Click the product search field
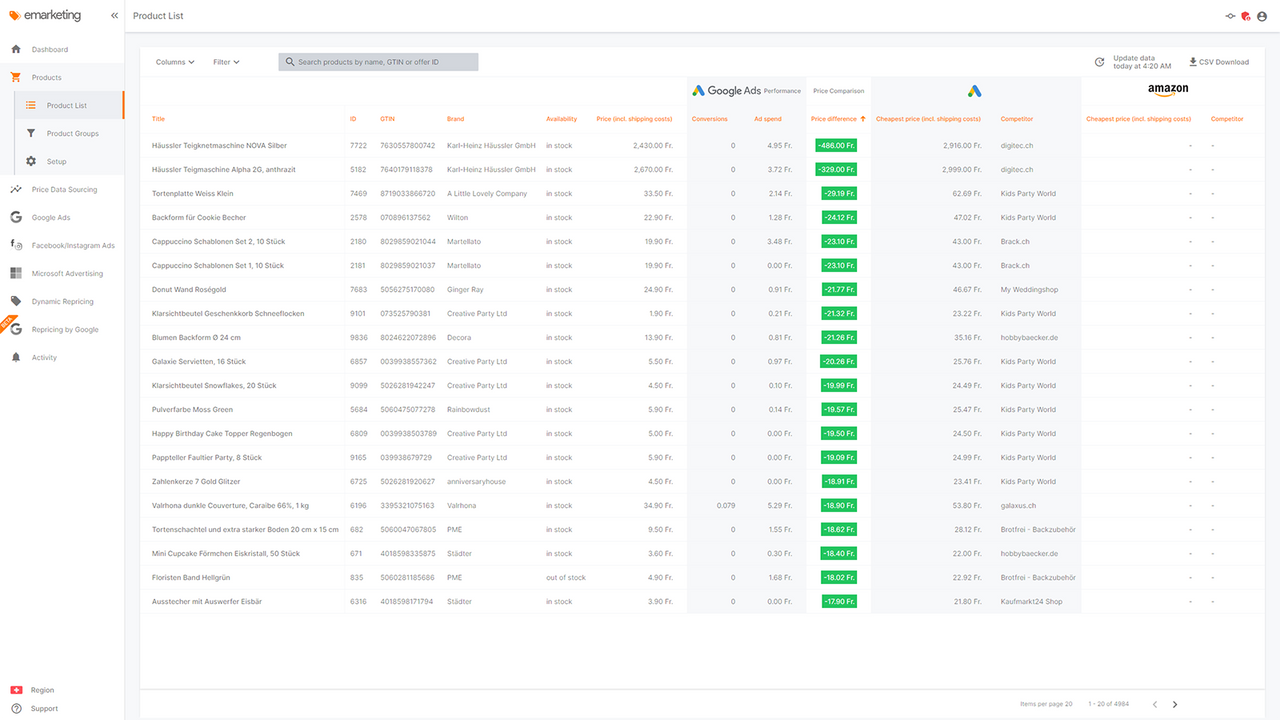The image size is (1280, 720). pos(378,61)
